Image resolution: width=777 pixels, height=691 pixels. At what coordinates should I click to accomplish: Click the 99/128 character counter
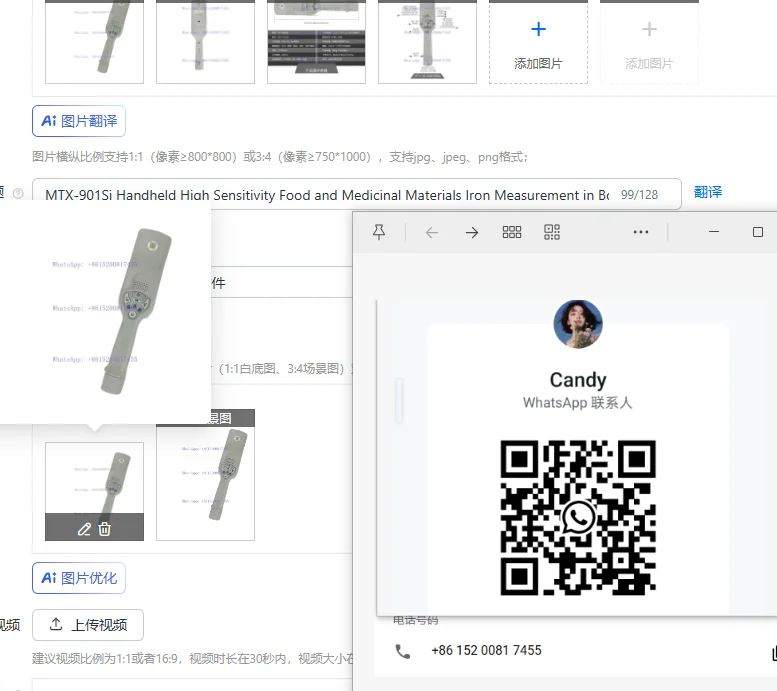(639, 195)
